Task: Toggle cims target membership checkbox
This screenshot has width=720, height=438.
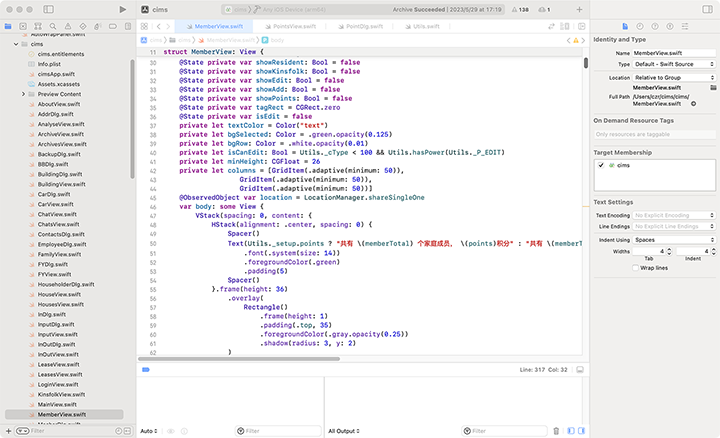Action: pos(601,165)
